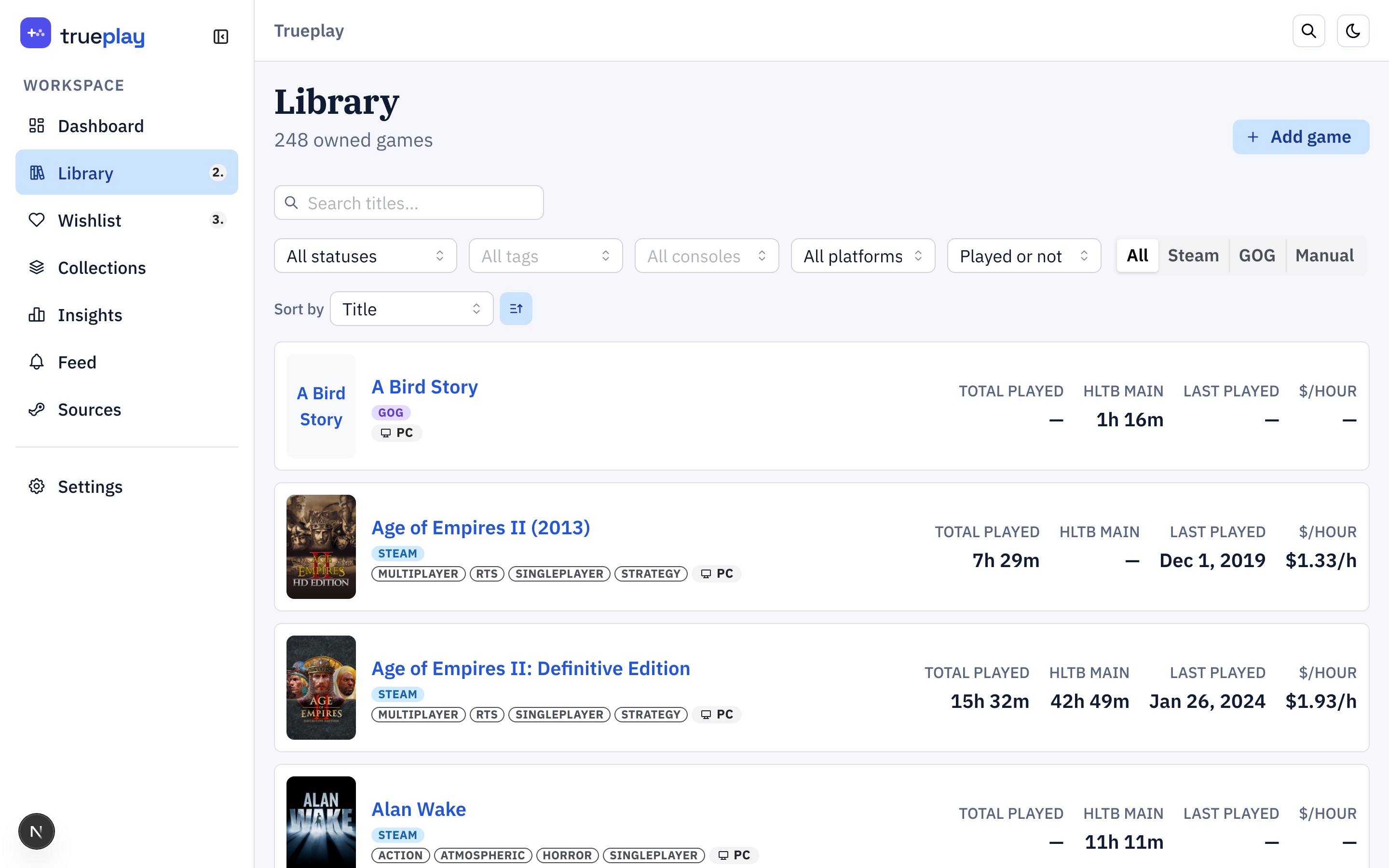Select the Manual source tab

pyautogui.click(x=1324, y=256)
